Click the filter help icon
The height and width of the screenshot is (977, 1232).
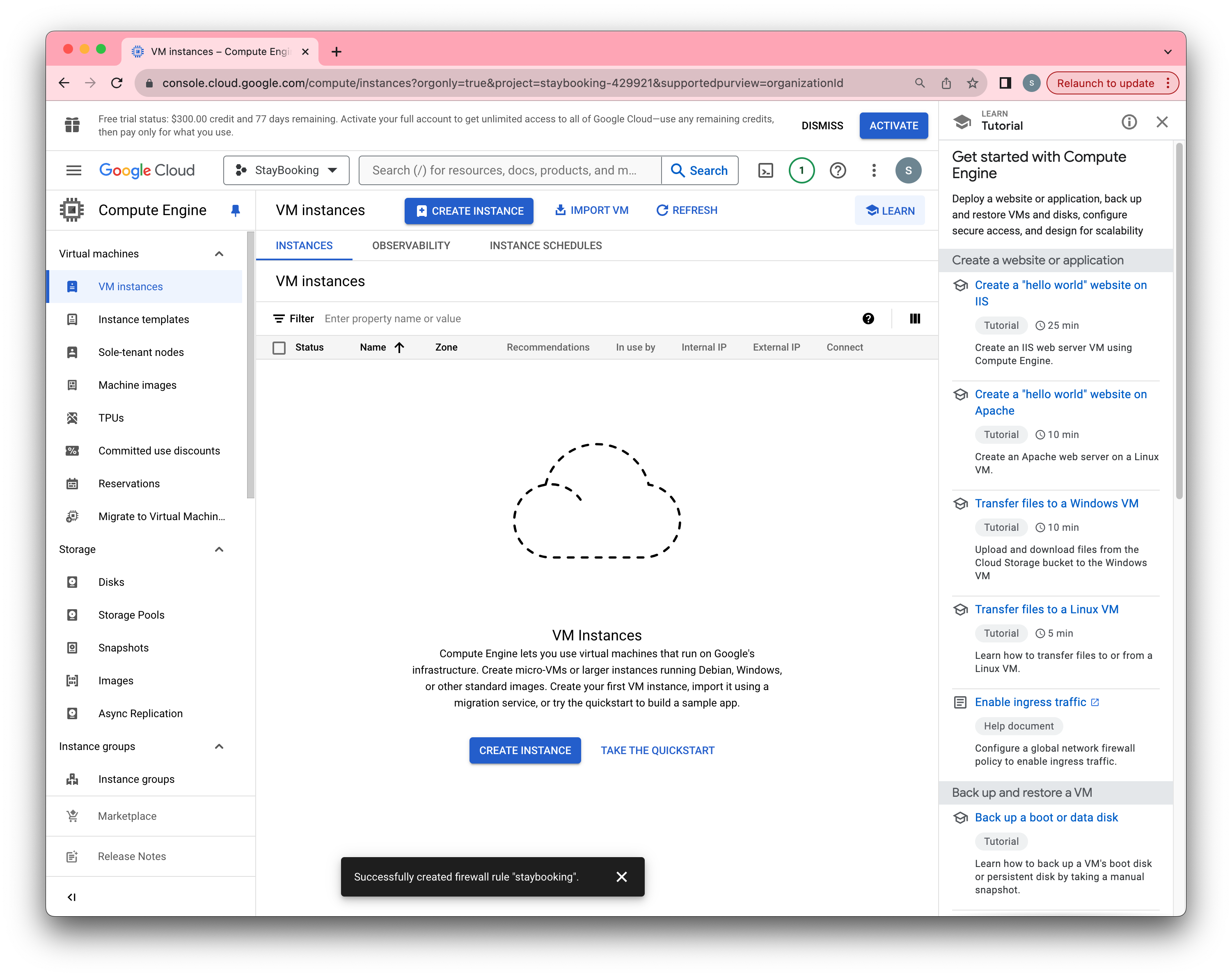pyautogui.click(x=868, y=319)
